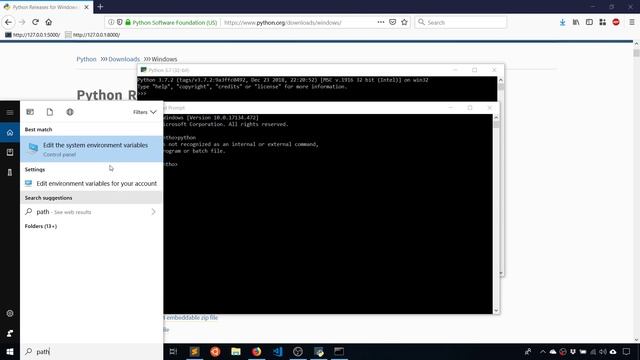Filter search results by Web
This screenshot has width=640, height=360.
pyautogui.click(x=70, y=112)
